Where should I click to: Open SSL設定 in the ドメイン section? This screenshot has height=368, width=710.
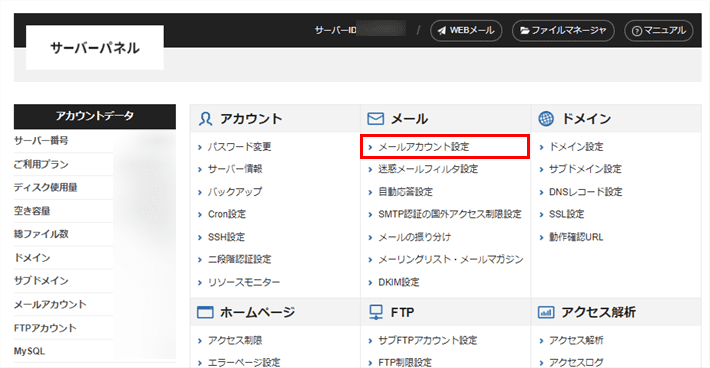pyautogui.click(x=566, y=214)
